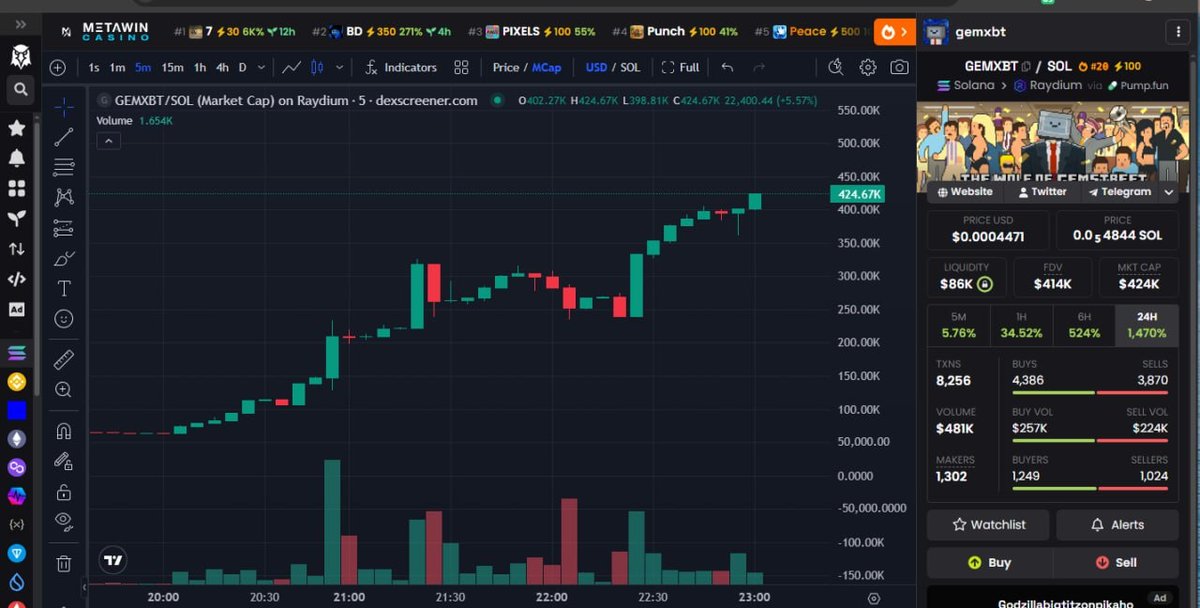Collapse the chart legend Volume arrow
Viewport: 1200px width, 608px height.
(109, 141)
